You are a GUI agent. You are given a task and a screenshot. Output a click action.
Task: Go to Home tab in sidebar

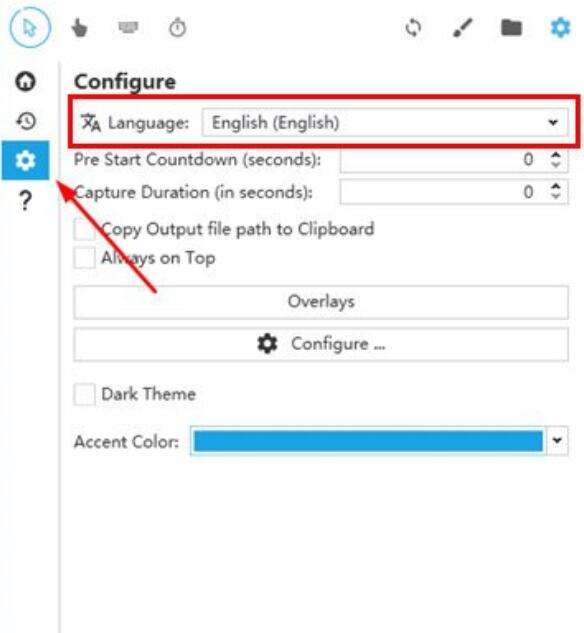coord(25,81)
